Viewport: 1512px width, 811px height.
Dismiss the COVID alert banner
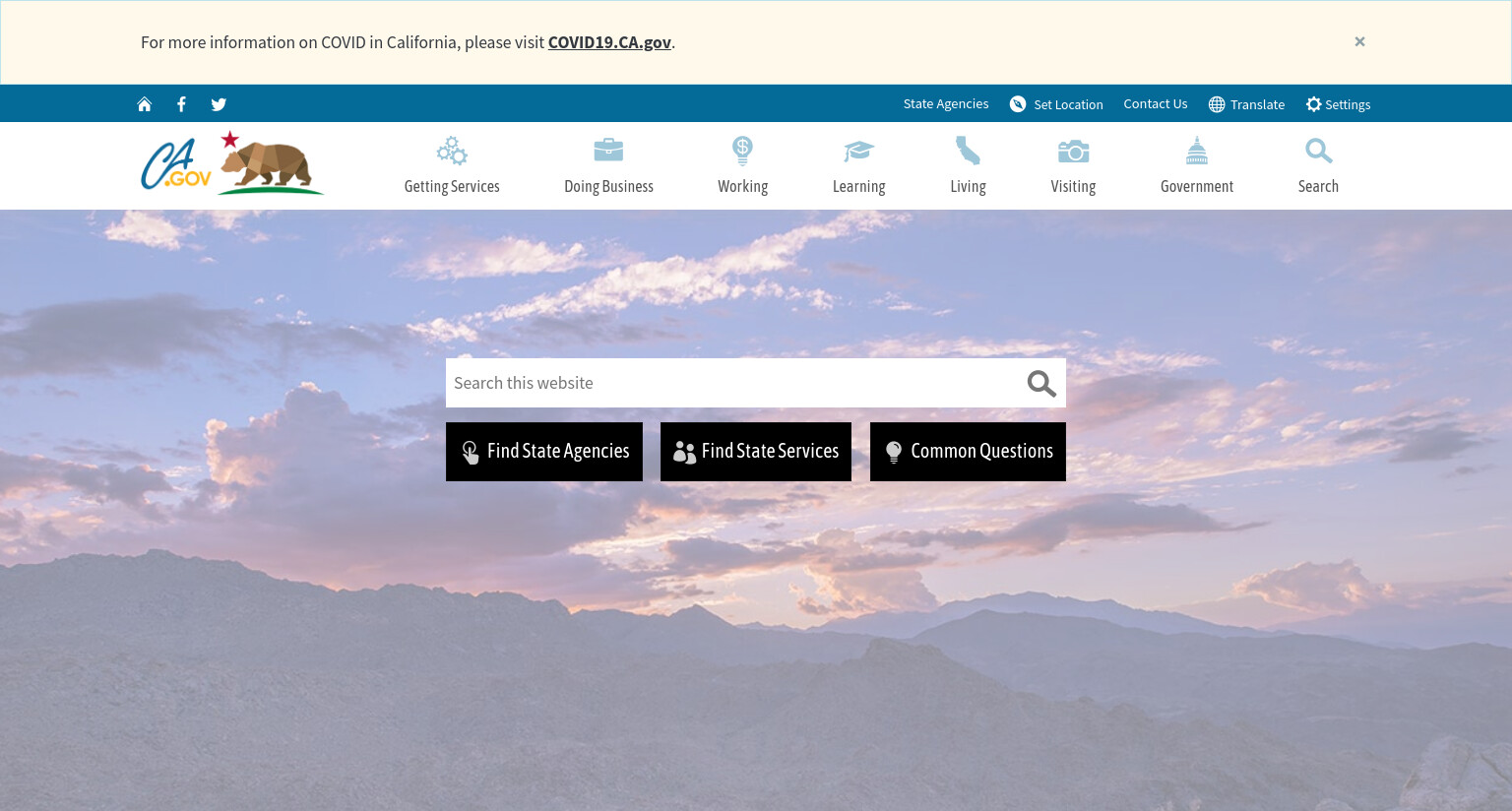[1359, 41]
